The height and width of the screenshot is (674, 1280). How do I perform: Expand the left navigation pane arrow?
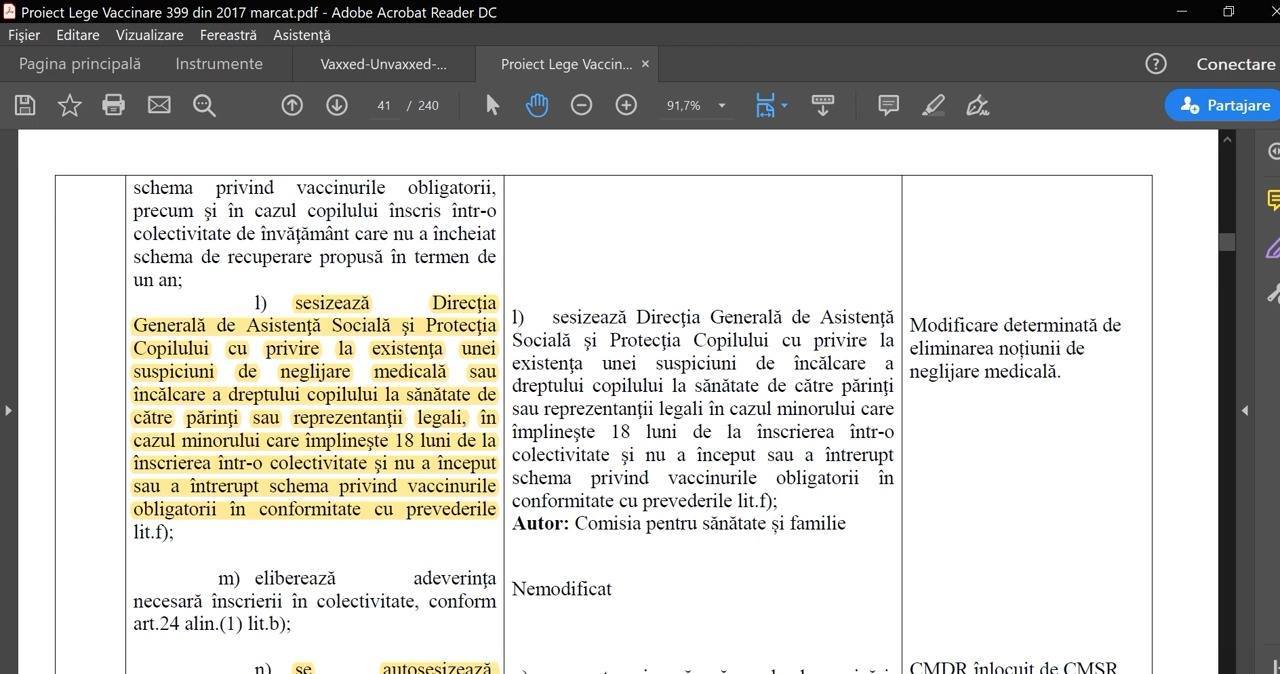coord(8,410)
